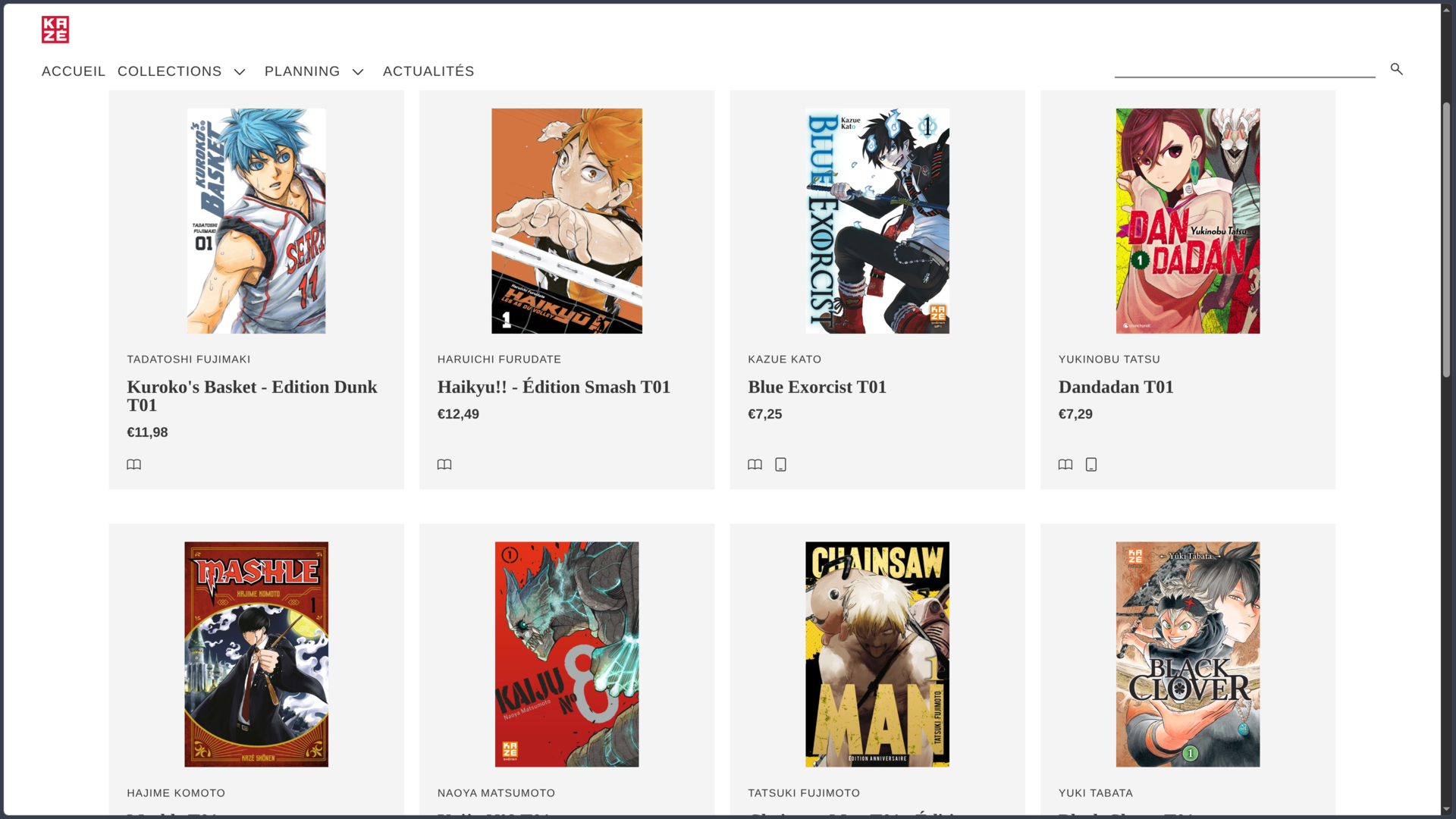This screenshot has width=1456, height=819.
Task: Open the Planning menu
Action: click(x=303, y=71)
